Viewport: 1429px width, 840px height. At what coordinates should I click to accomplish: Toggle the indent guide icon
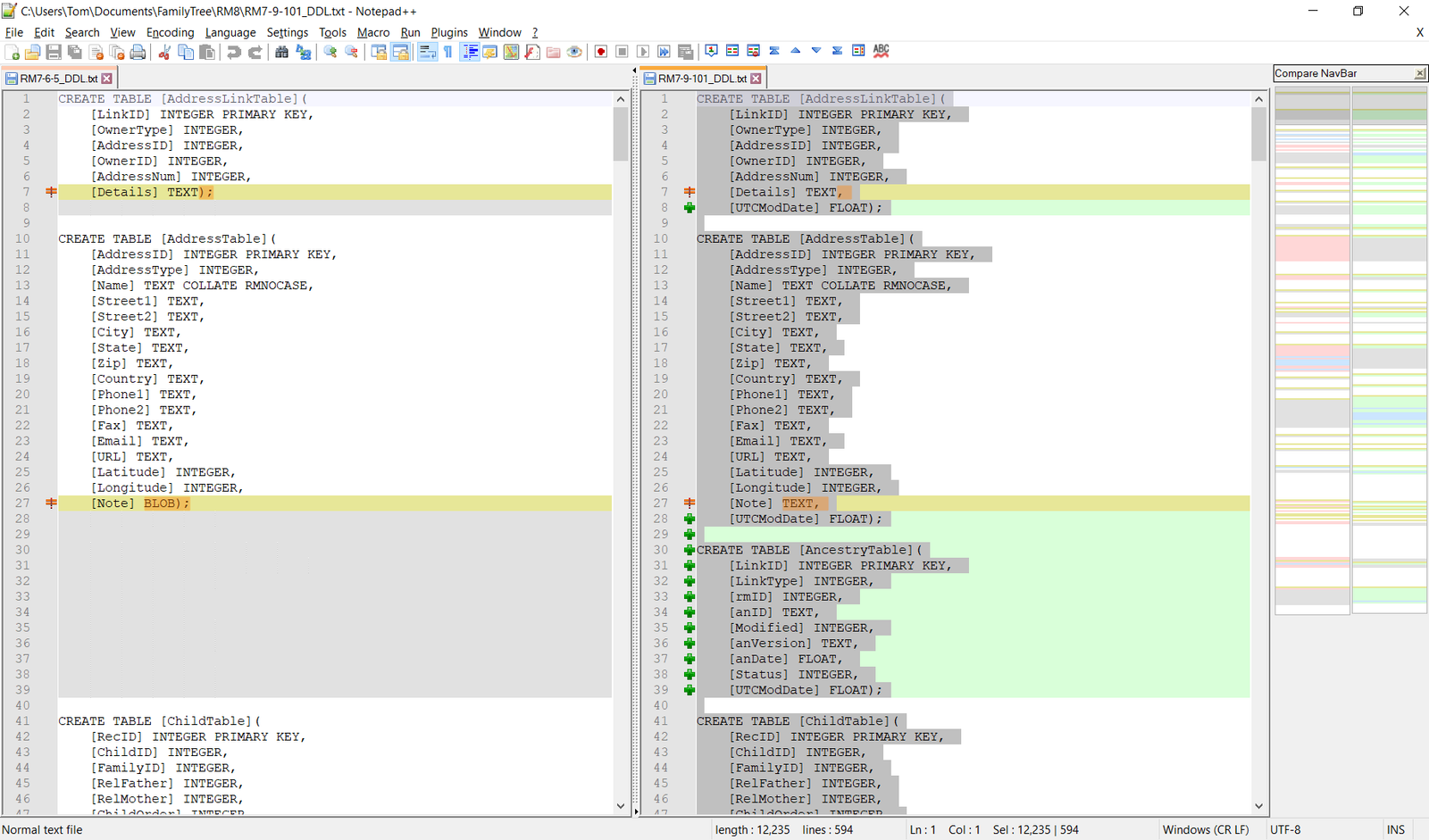[470, 52]
